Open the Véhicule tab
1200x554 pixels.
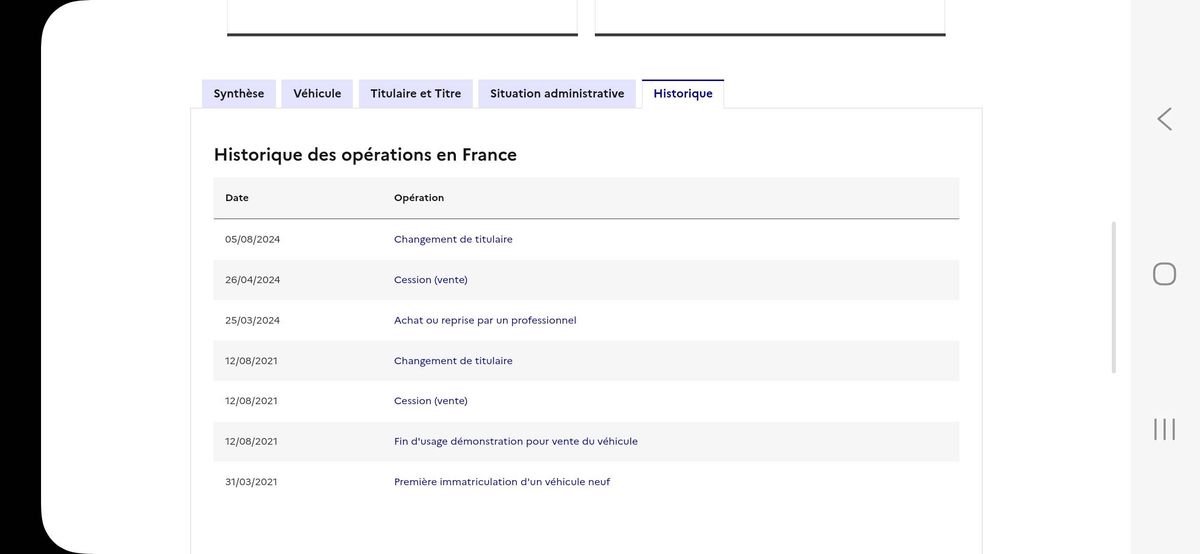pos(317,94)
